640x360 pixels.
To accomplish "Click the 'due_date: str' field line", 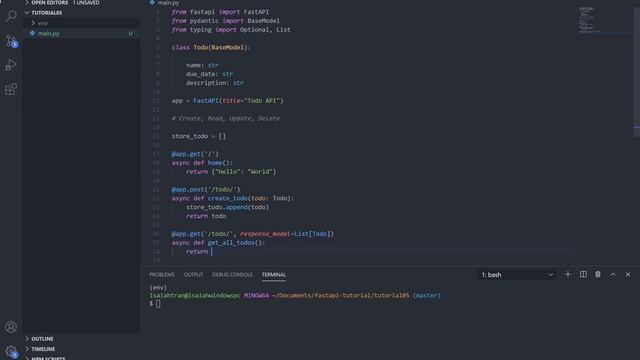I will click(209, 74).
